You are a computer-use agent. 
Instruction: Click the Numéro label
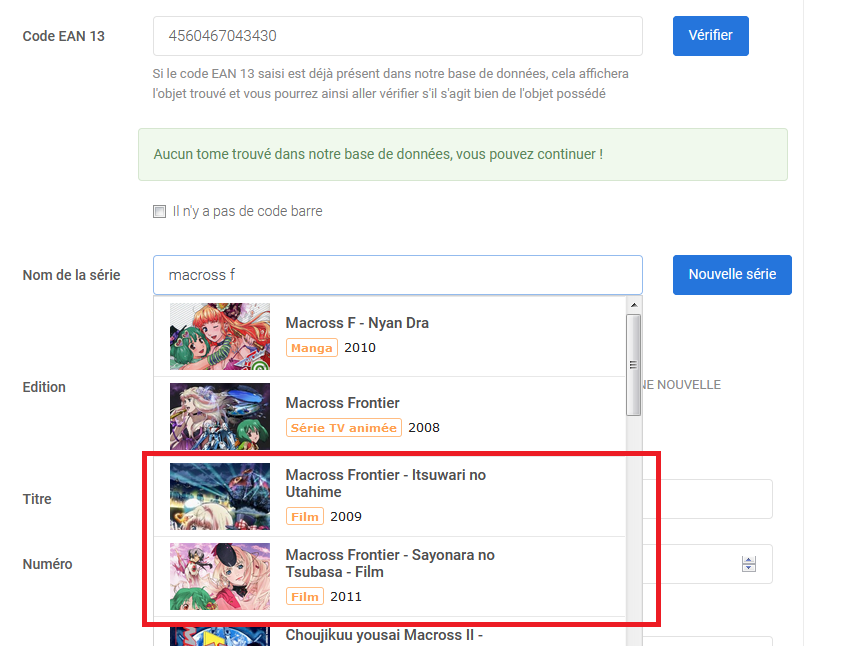(x=47, y=564)
